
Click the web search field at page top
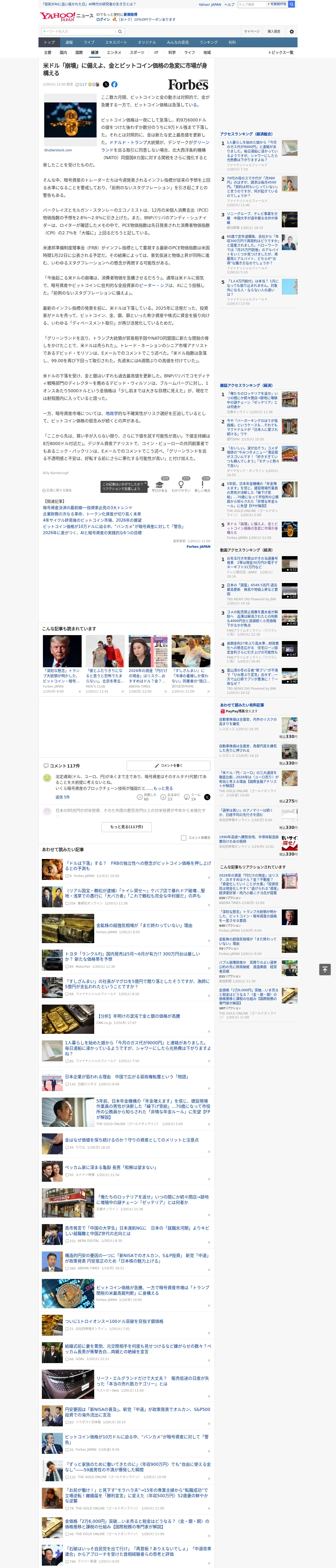point(252,4)
